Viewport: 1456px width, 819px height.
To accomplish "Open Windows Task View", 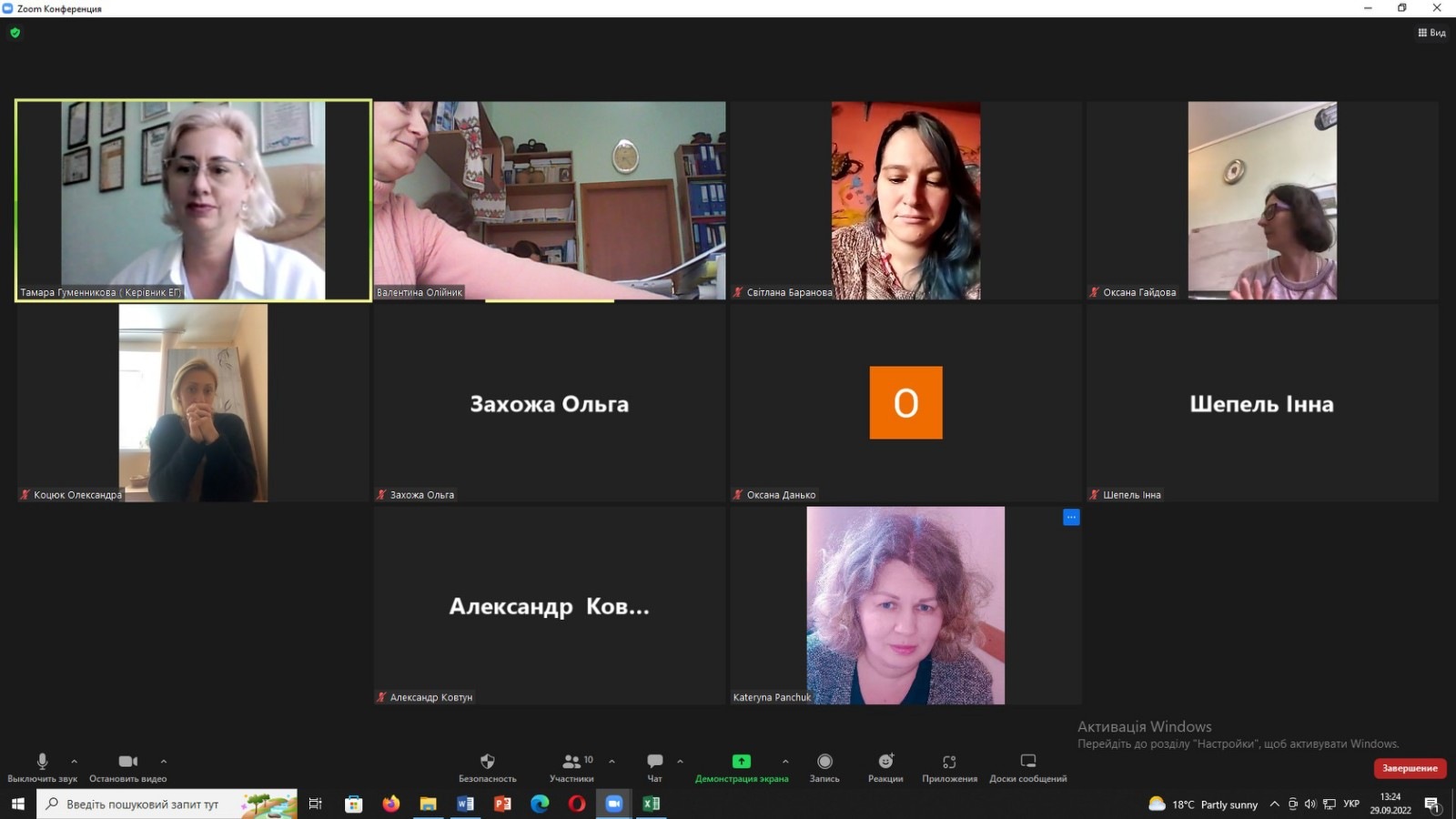I will (316, 804).
